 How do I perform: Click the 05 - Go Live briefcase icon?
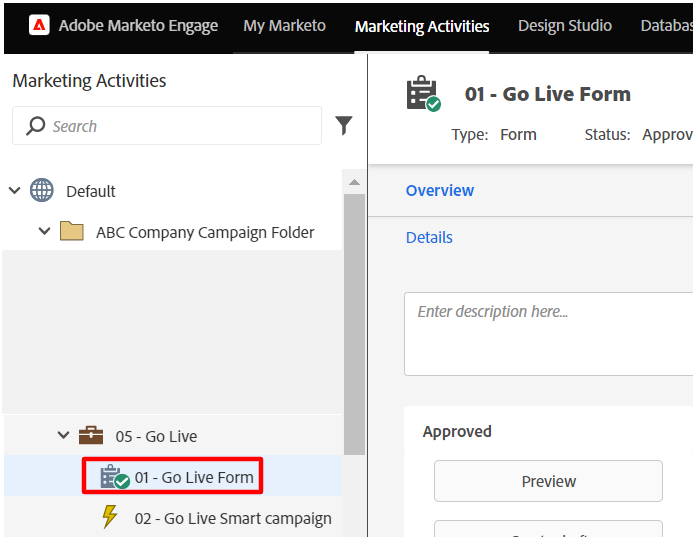pos(91,435)
